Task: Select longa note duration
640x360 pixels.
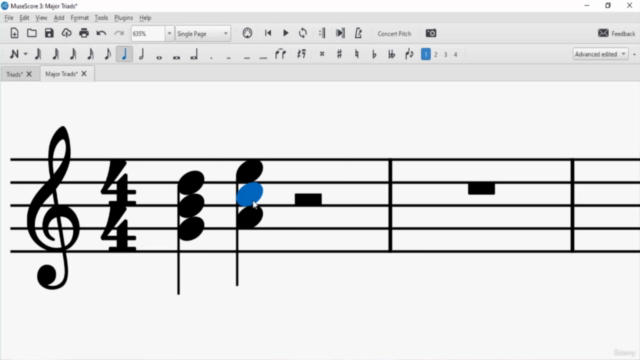Action: tap(194, 54)
